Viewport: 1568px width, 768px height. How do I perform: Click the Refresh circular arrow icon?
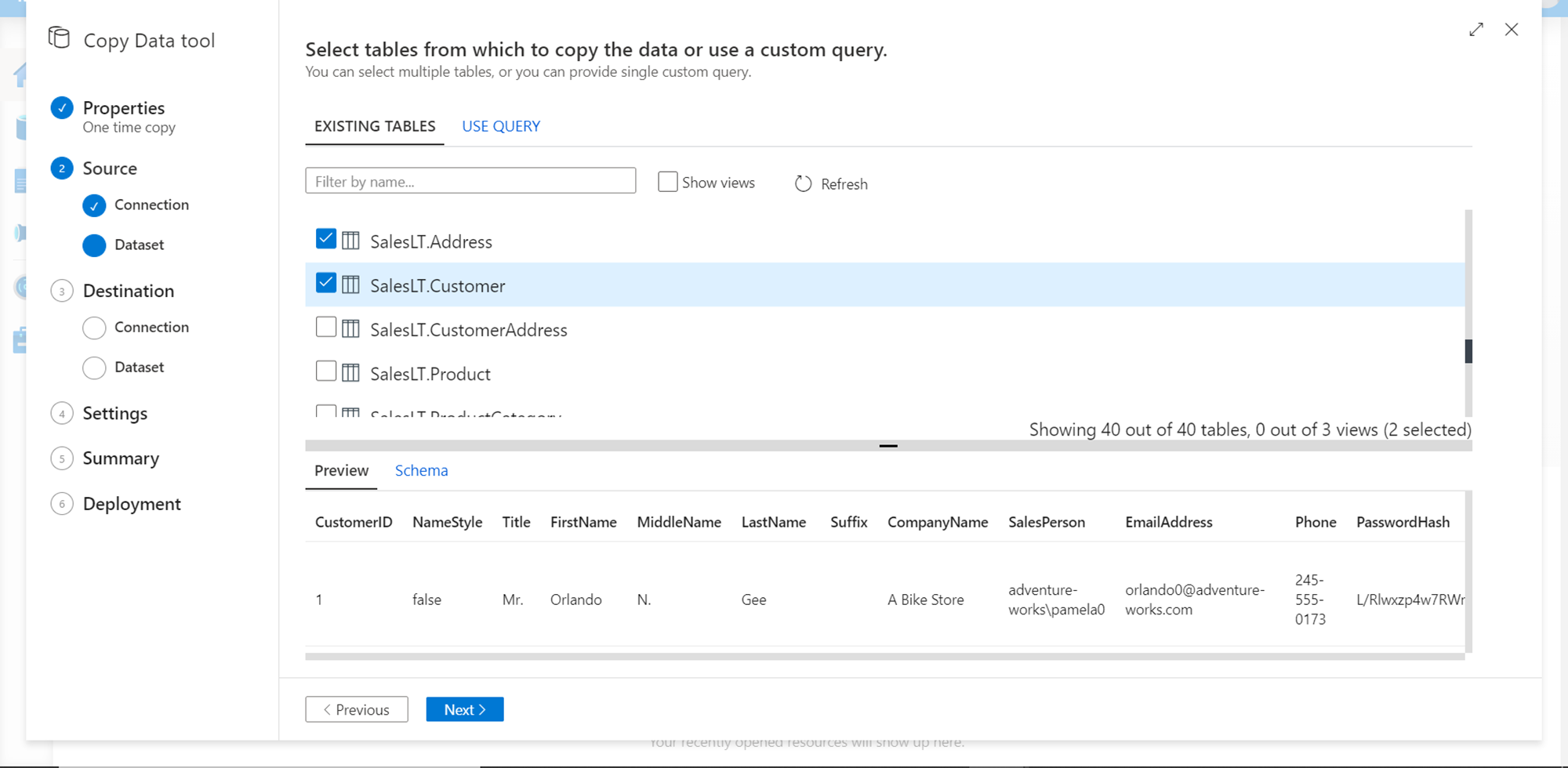coord(803,183)
